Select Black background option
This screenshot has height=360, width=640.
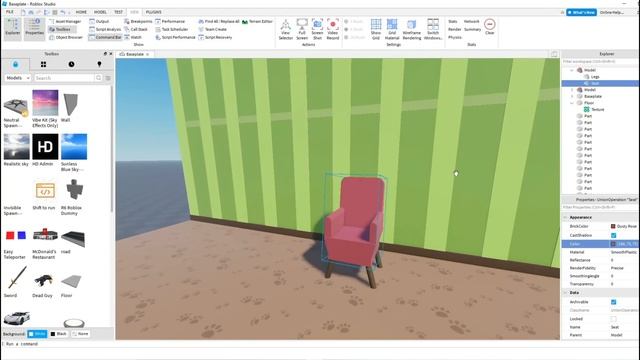click(58, 334)
